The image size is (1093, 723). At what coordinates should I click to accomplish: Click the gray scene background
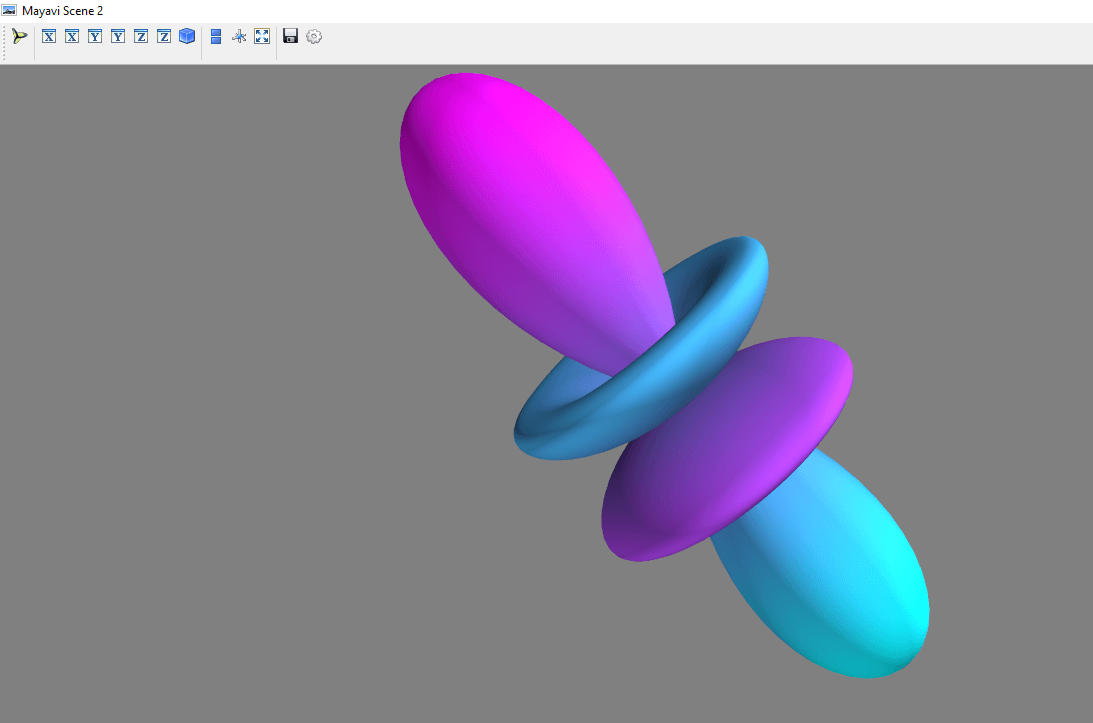point(200,400)
